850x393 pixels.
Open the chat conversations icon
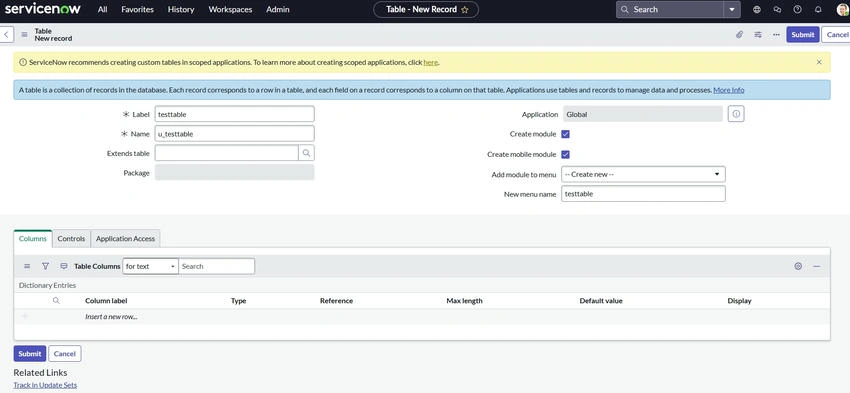pos(777,10)
